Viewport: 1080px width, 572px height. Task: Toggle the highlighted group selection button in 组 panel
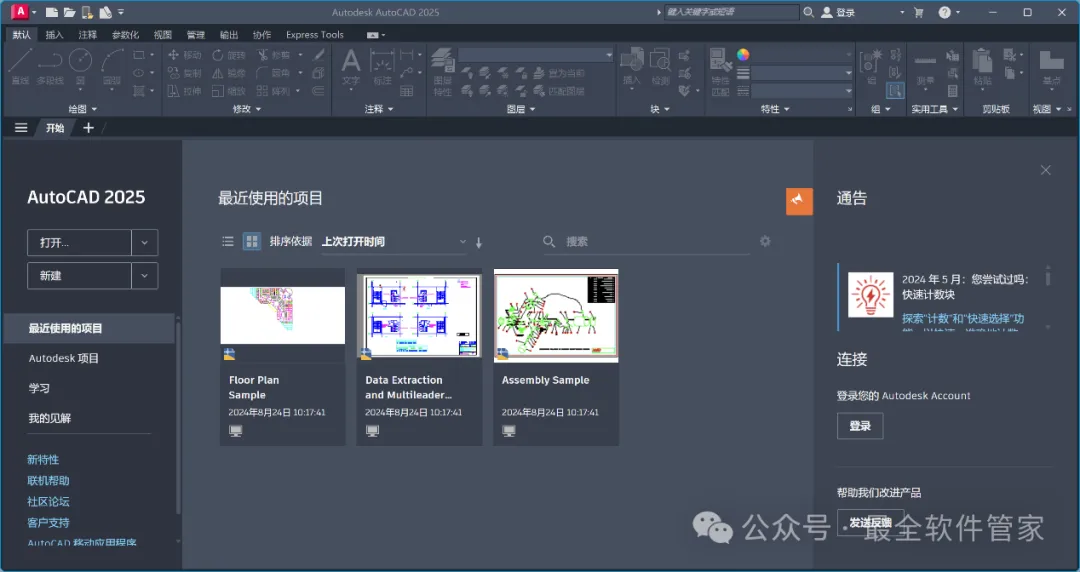point(895,90)
